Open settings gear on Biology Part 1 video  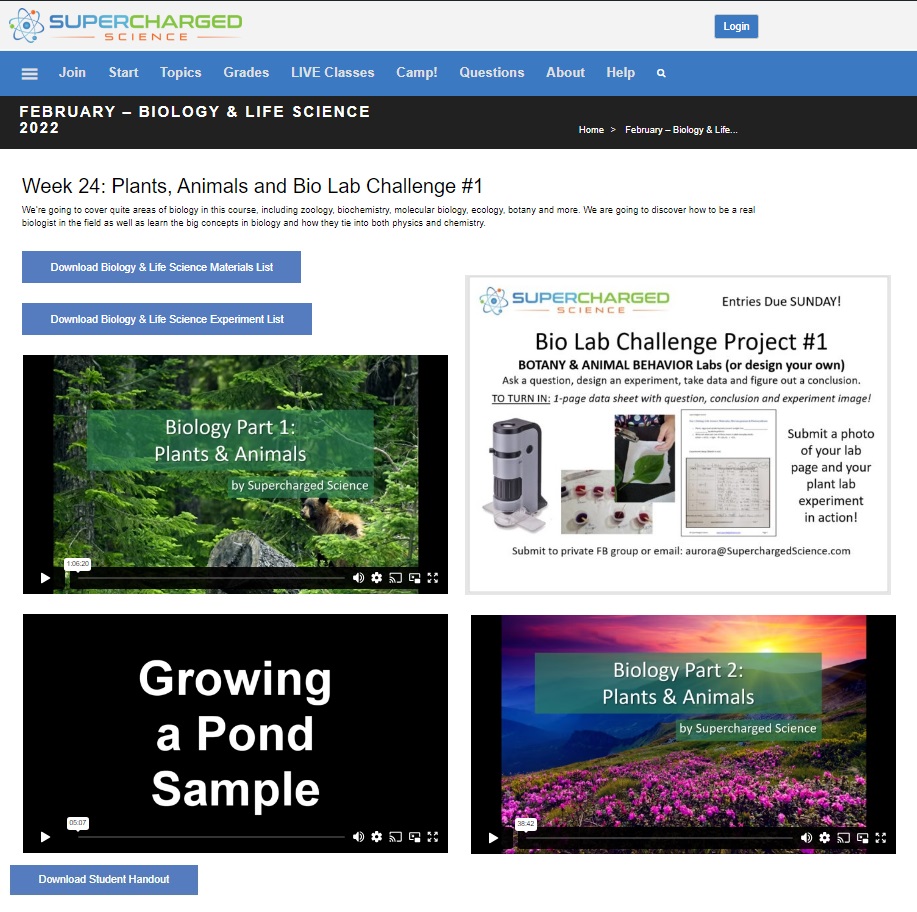click(x=376, y=578)
